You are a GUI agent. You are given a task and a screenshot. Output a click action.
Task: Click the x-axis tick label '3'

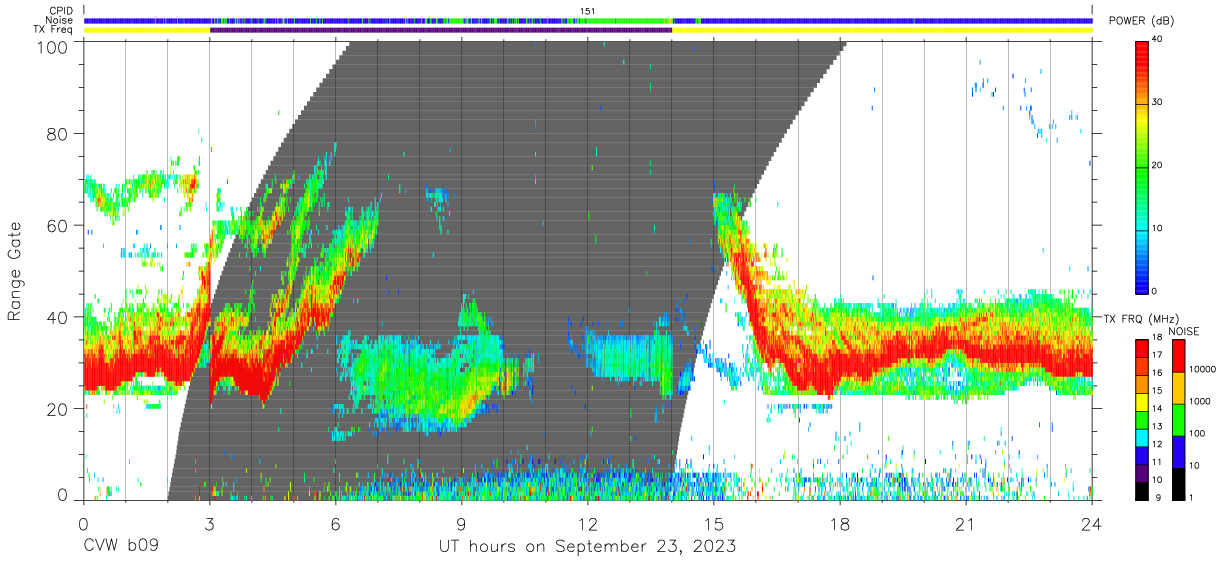pyautogui.click(x=209, y=523)
